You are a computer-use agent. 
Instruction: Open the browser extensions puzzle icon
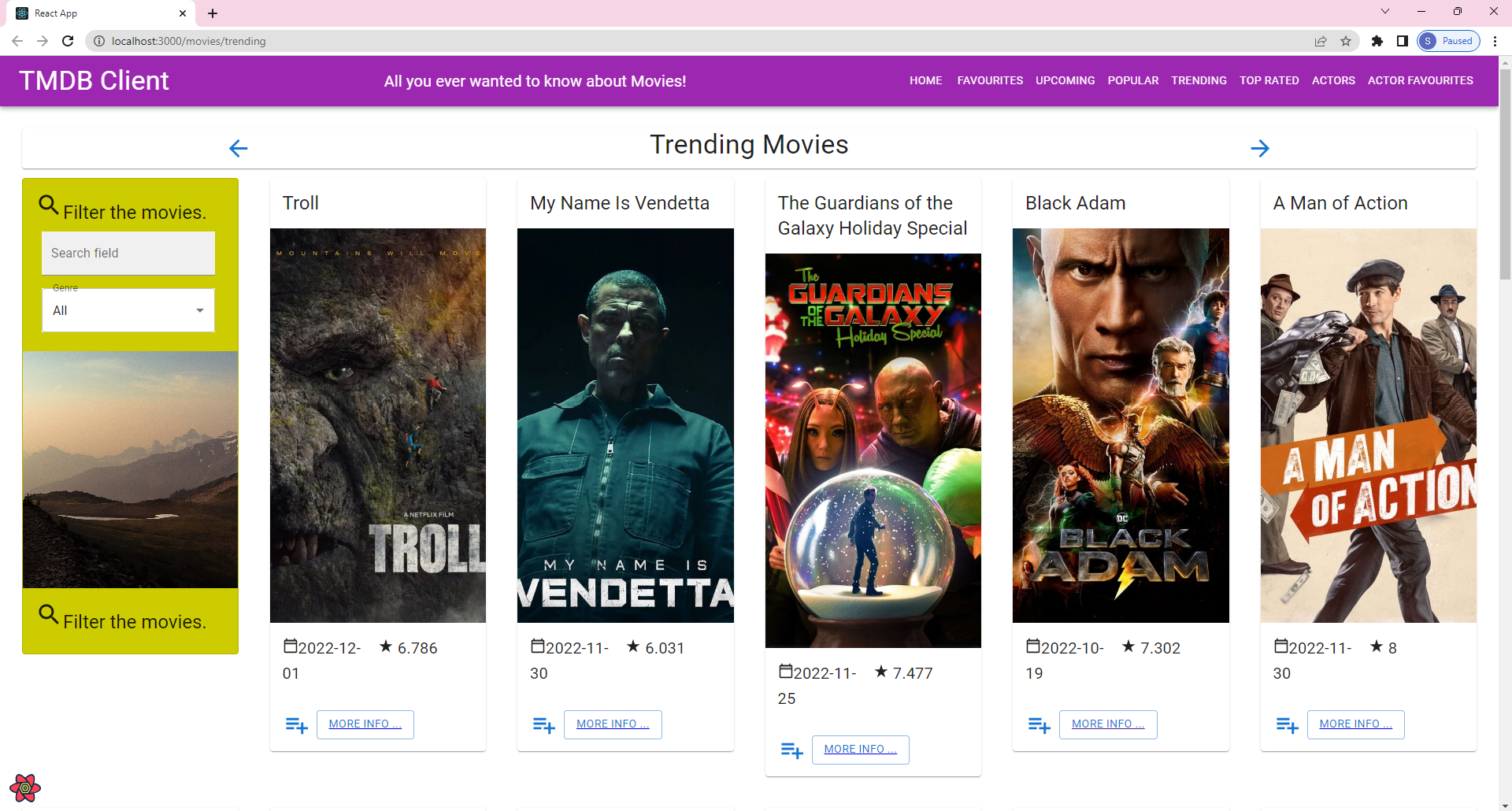pyautogui.click(x=1377, y=41)
